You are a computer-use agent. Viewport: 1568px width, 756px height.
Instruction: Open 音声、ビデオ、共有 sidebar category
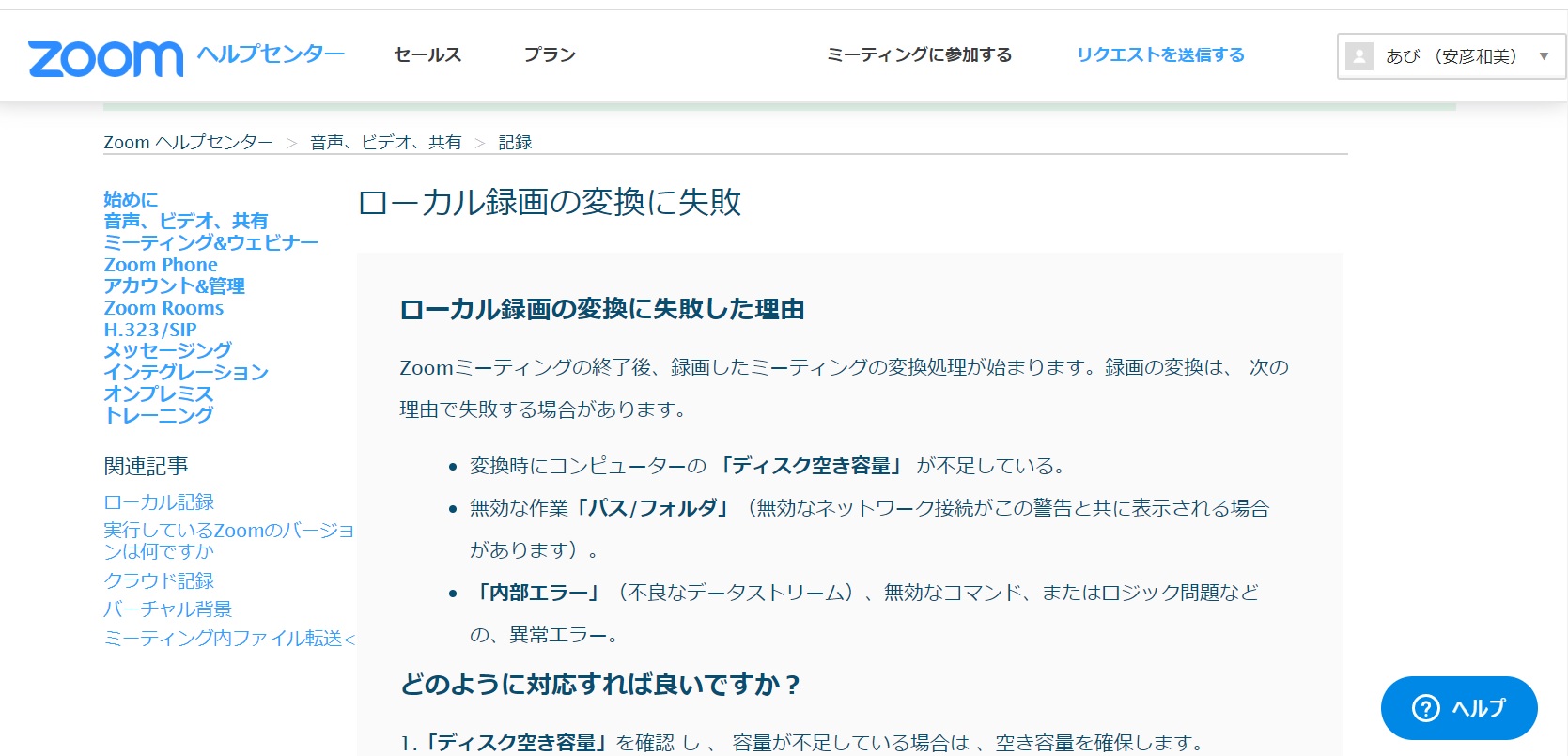pos(186,221)
